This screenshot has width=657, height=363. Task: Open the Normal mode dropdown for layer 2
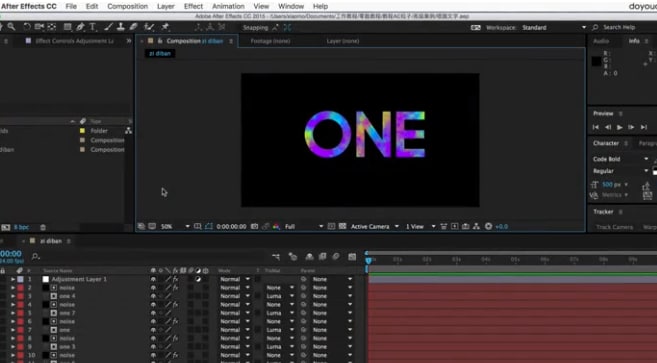tap(235, 288)
